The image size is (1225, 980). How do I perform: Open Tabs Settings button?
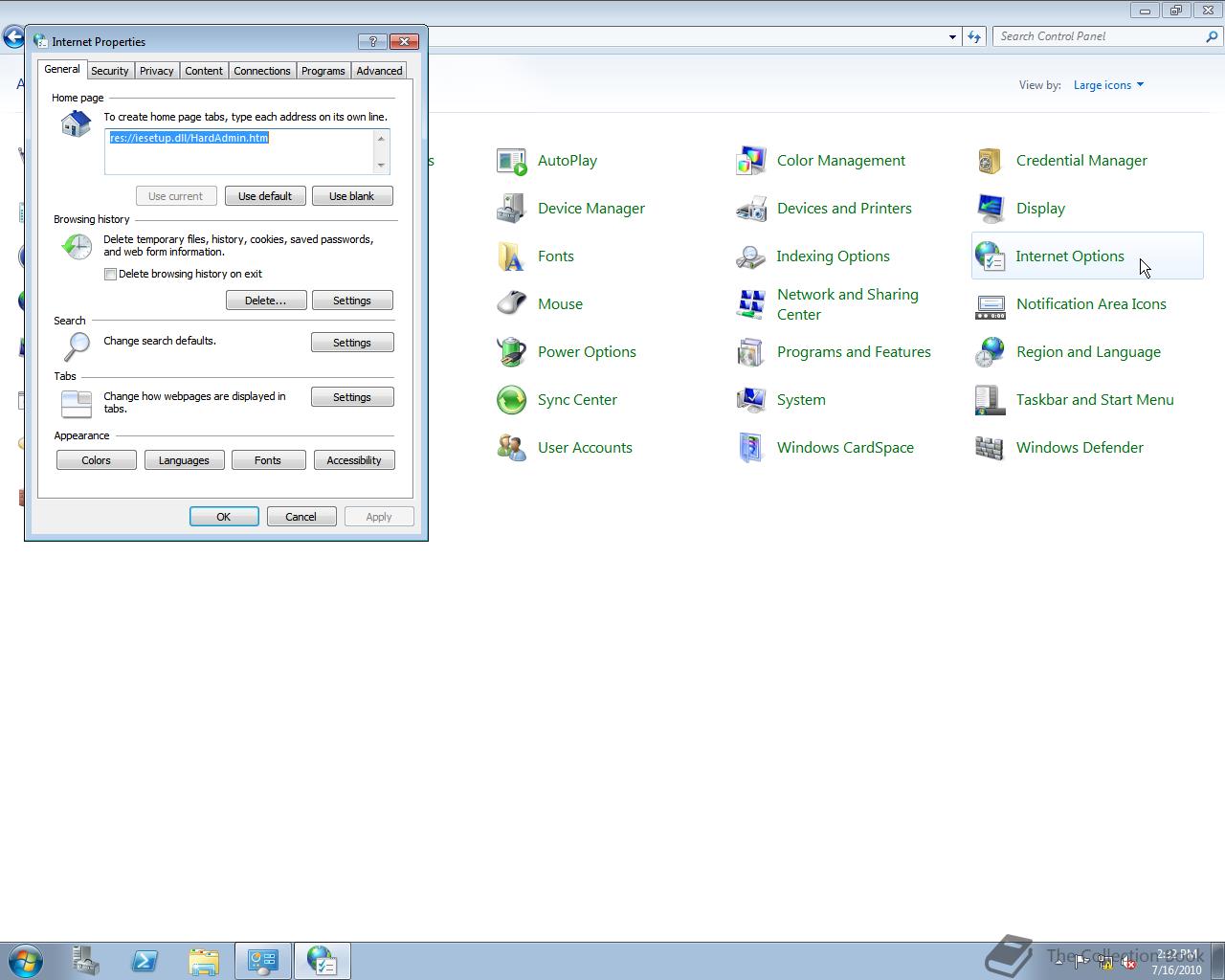pos(352,397)
